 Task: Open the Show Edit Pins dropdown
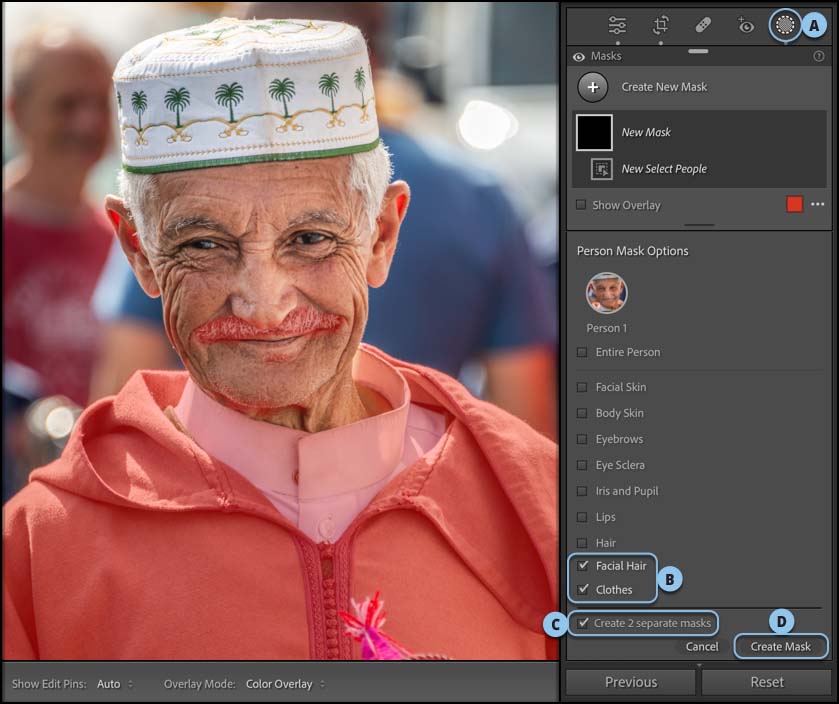click(x=115, y=684)
